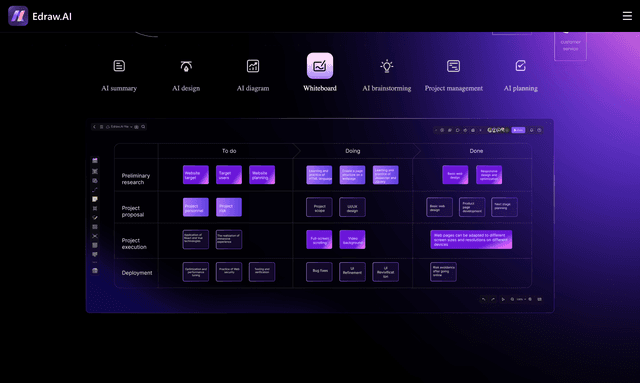Switch to the AI summary tab label
Viewport: 640px width, 383px height.
coord(119,88)
